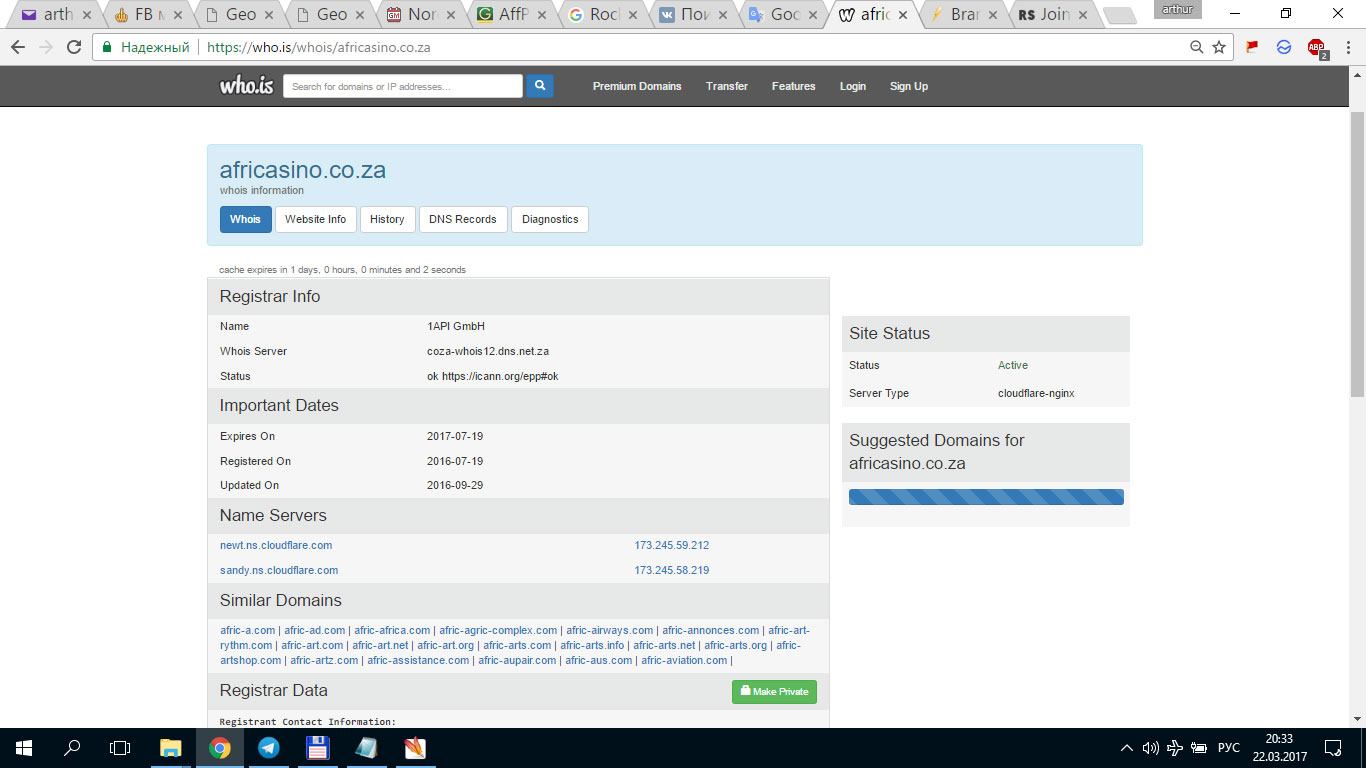Image resolution: width=1366 pixels, height=768 pixels.
Task: Click the striped suggested domains loading bar
Action: tap(986, 497)
